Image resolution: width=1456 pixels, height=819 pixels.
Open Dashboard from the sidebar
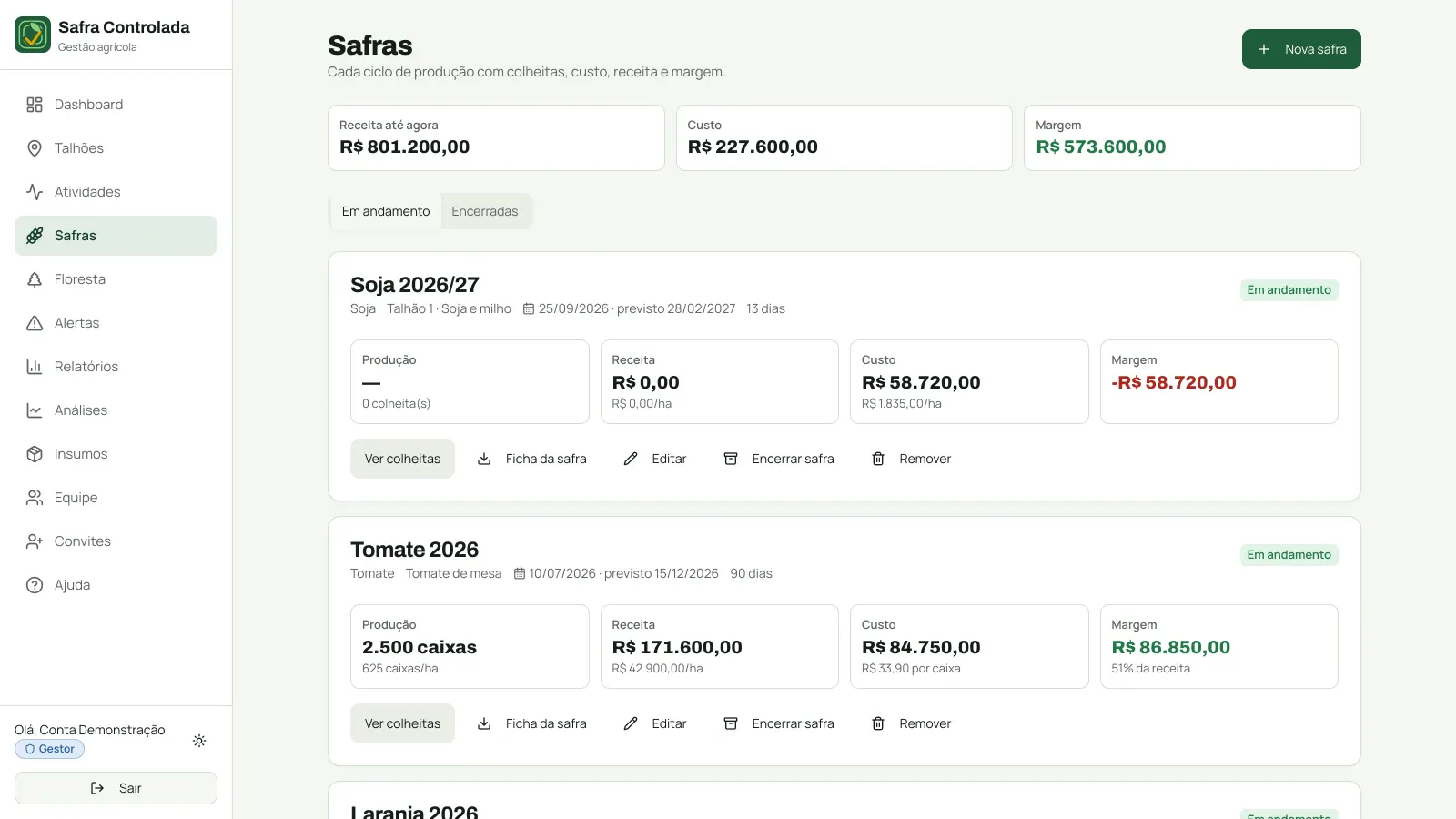tap(116, 105)
